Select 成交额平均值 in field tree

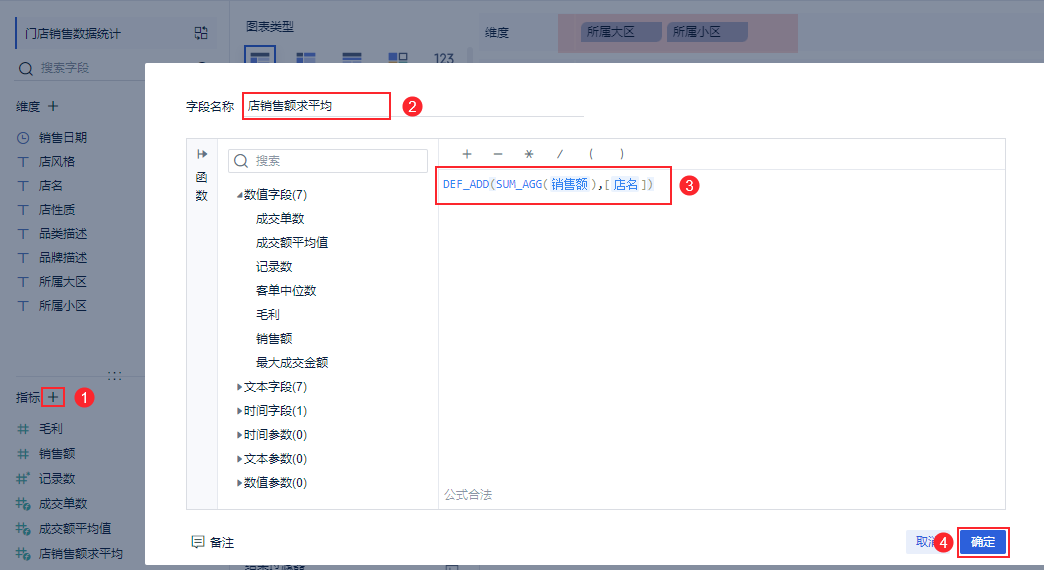pyautogui.click(x=292, y=242)
